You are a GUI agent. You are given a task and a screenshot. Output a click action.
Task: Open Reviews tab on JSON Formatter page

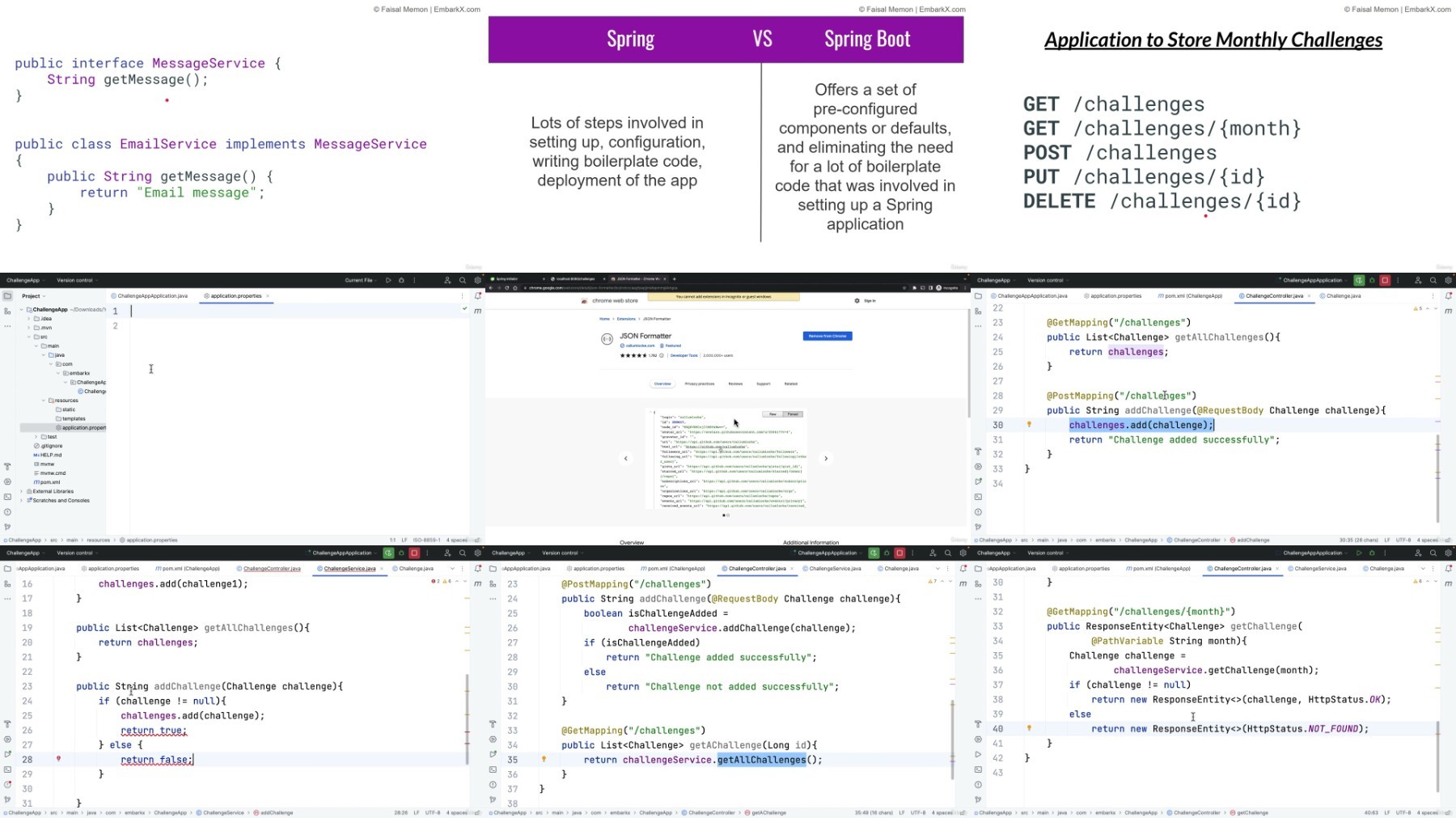735,384
